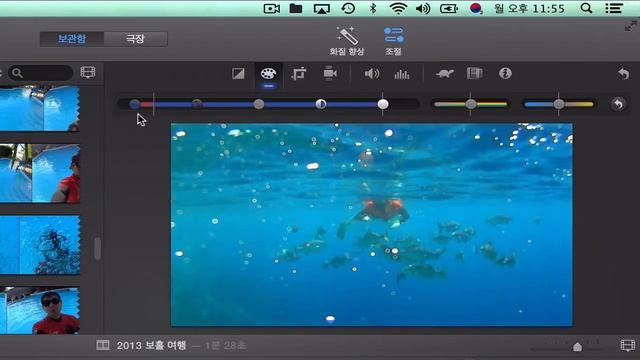Select clip with red-shirt person at pool edge
This screenshot has height=360, width=640.
[40, 173]
